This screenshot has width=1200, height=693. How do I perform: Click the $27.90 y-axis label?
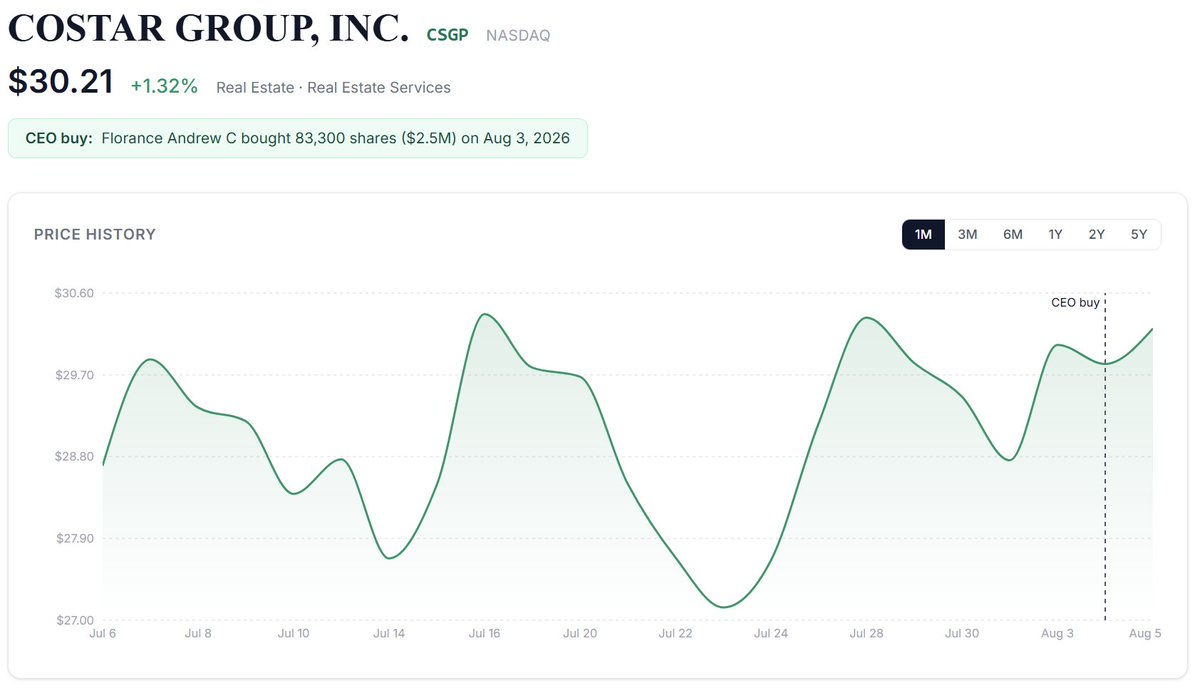coord(74,539)
